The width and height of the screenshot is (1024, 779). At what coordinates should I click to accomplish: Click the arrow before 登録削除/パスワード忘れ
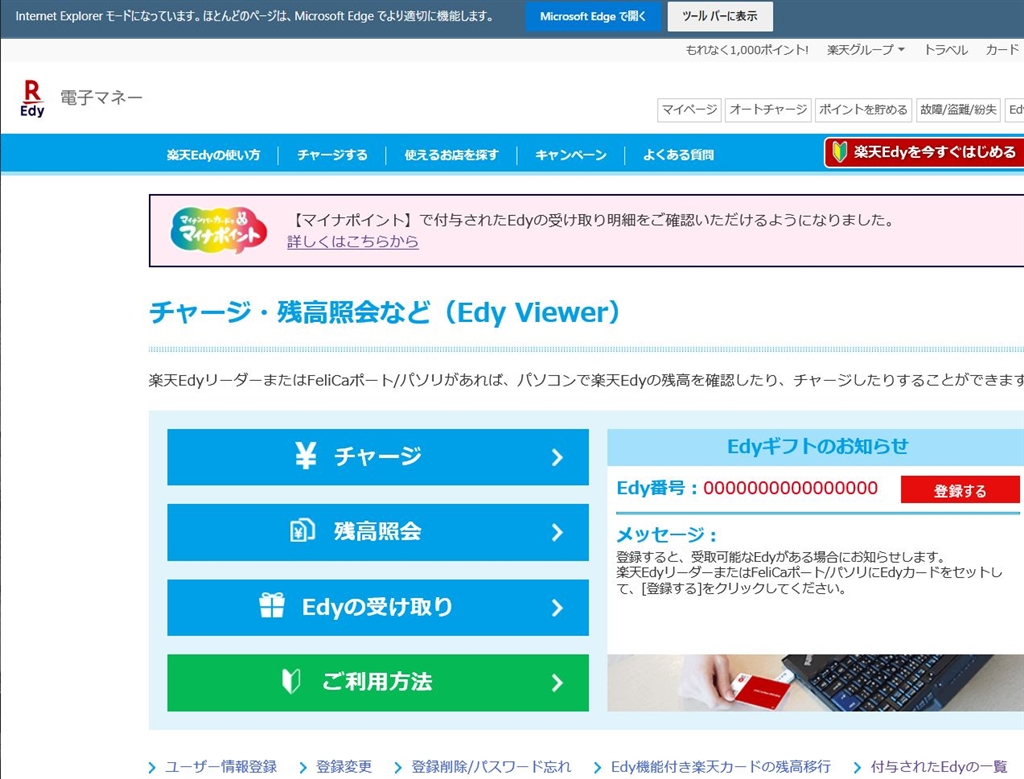pyautogui.click(x=398, y=767)
